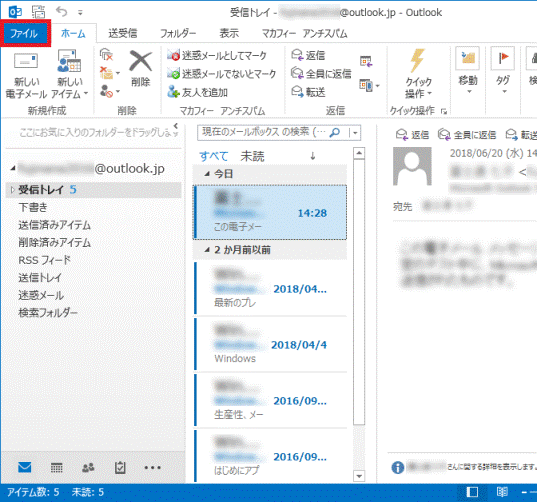Open the 移動 menu

click(x=468, y=71)
